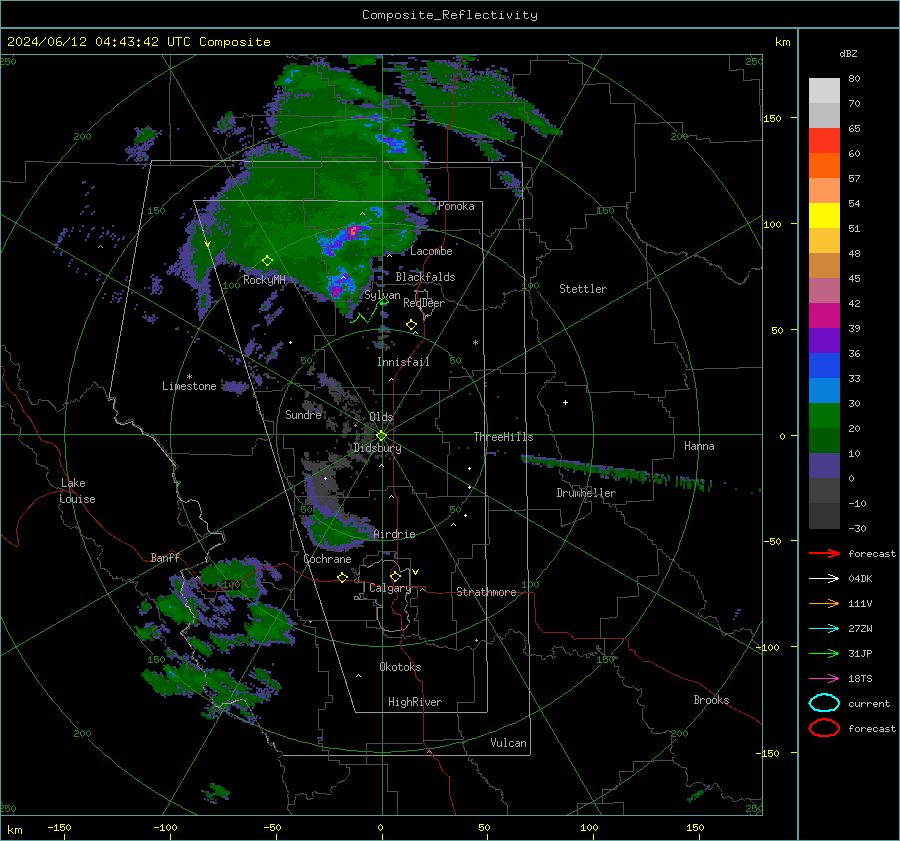This screenshot has height=841, width=900.
Task: Click the yellow diamond marker above Calgary
Action: click(395, 576)
